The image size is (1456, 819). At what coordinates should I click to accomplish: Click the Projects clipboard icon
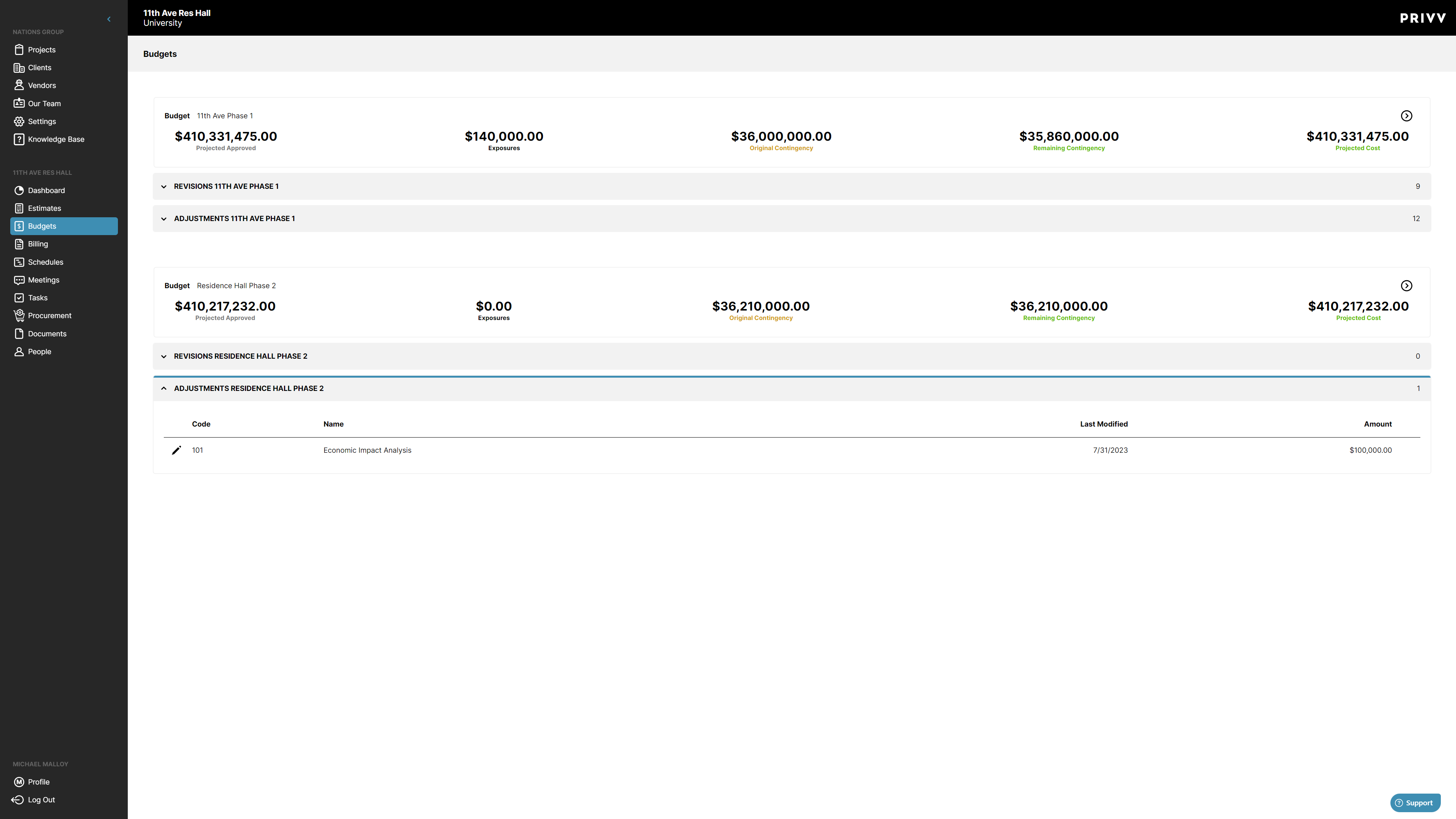point(19,50)
